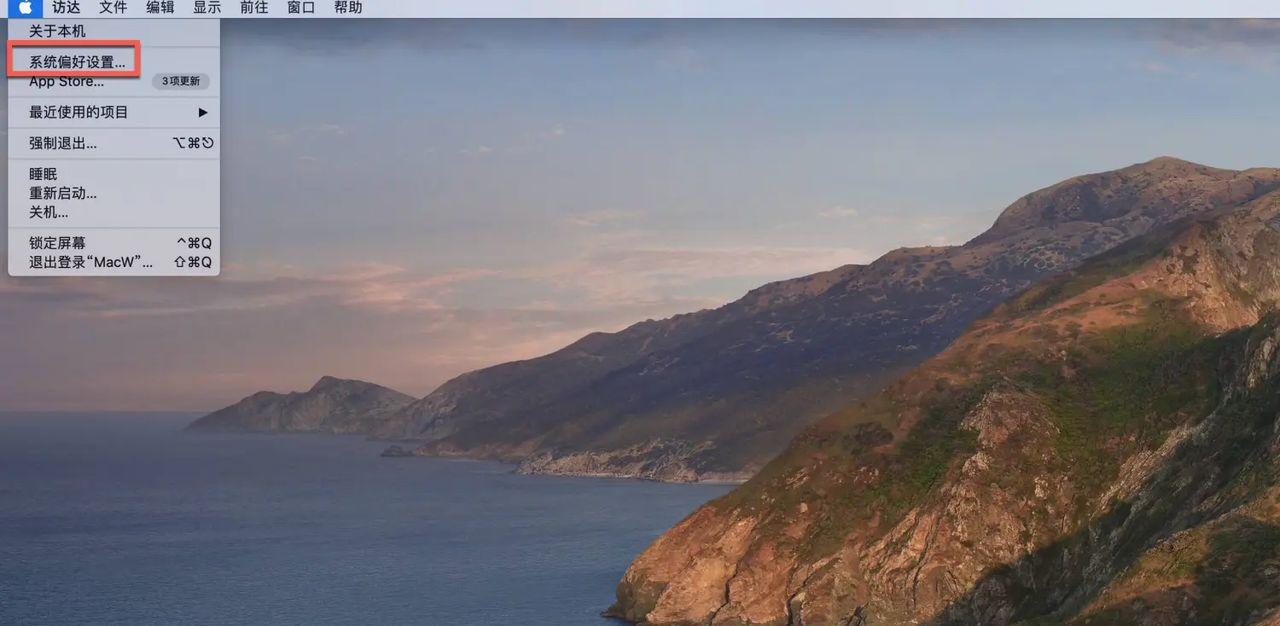
Task: Open the 前往 menu
Action: coord(254,8)
